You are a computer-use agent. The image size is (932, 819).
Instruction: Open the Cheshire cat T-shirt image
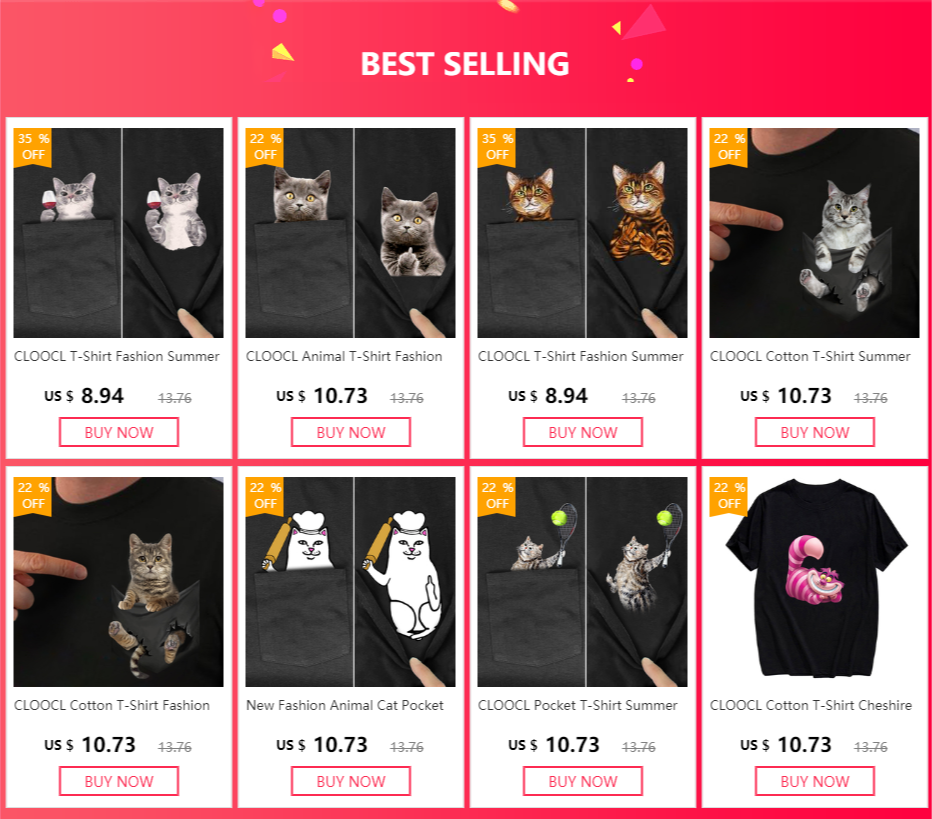click(814, 582)
